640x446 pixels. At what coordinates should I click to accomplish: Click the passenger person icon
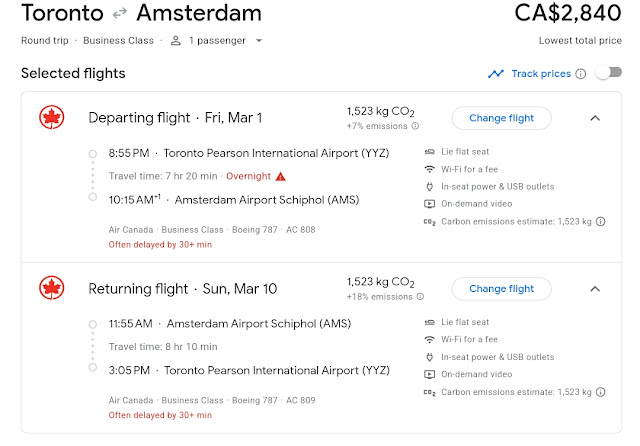[x=175, y=41]
